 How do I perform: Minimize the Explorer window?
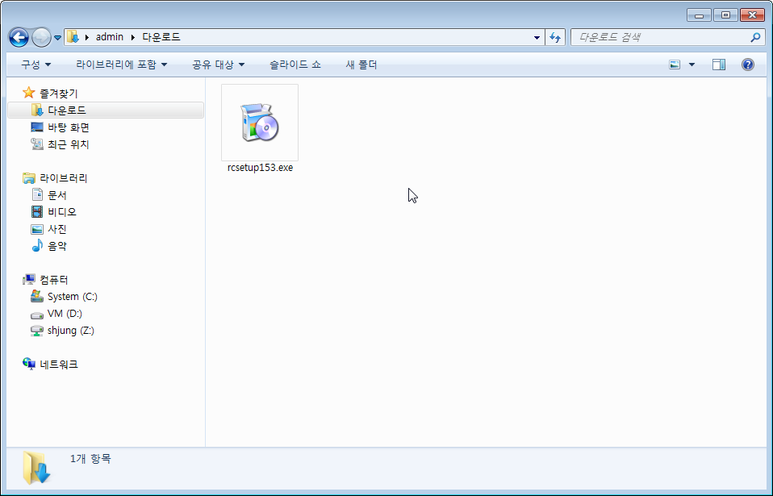[699, 15]
